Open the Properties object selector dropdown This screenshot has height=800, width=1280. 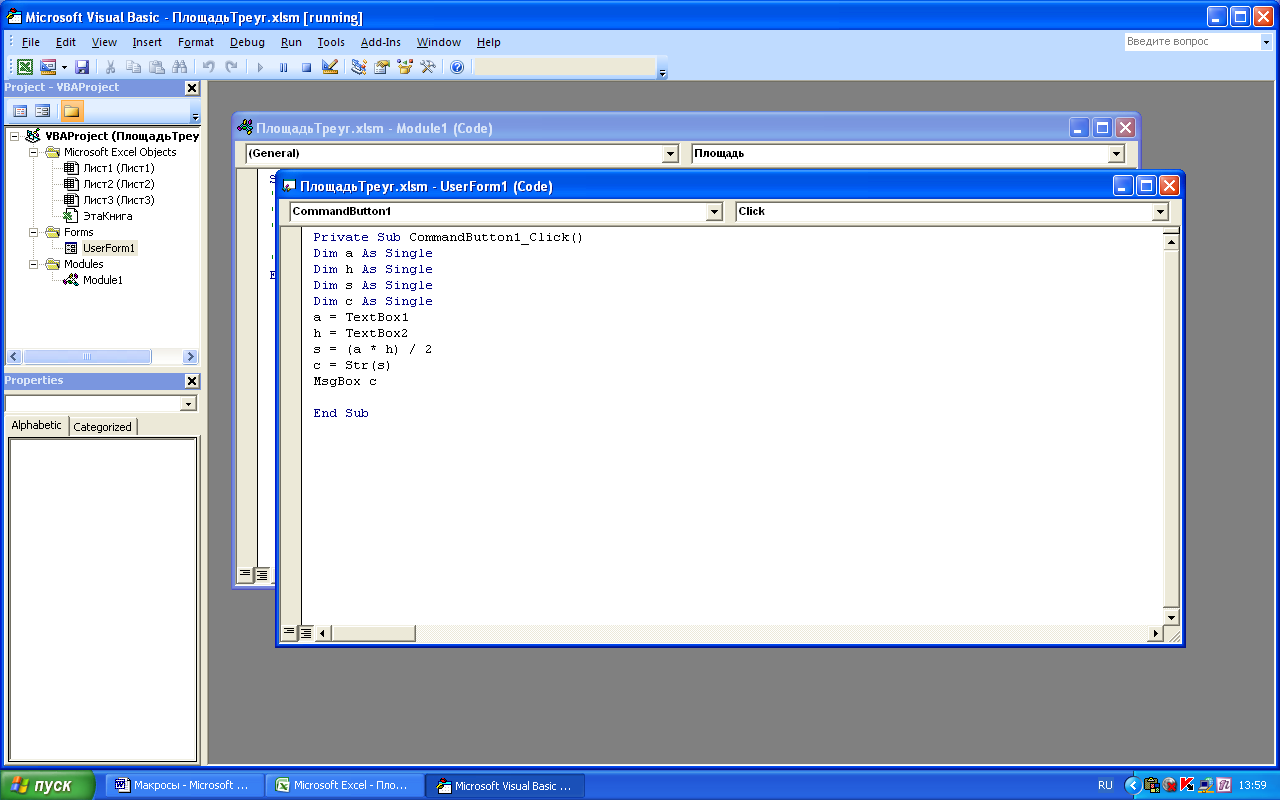point(188,404)
